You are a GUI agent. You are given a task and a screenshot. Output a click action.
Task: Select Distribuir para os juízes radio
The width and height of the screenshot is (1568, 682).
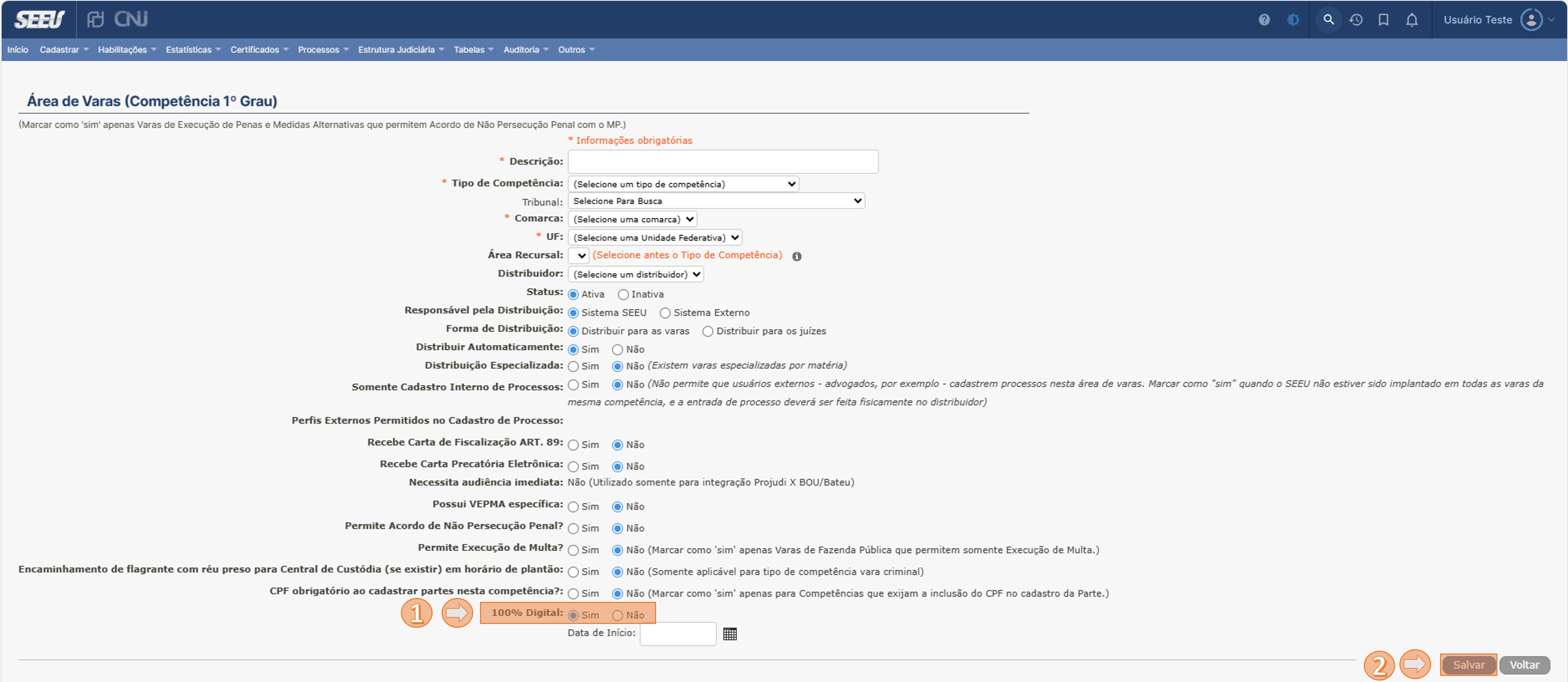coord(708,332)
